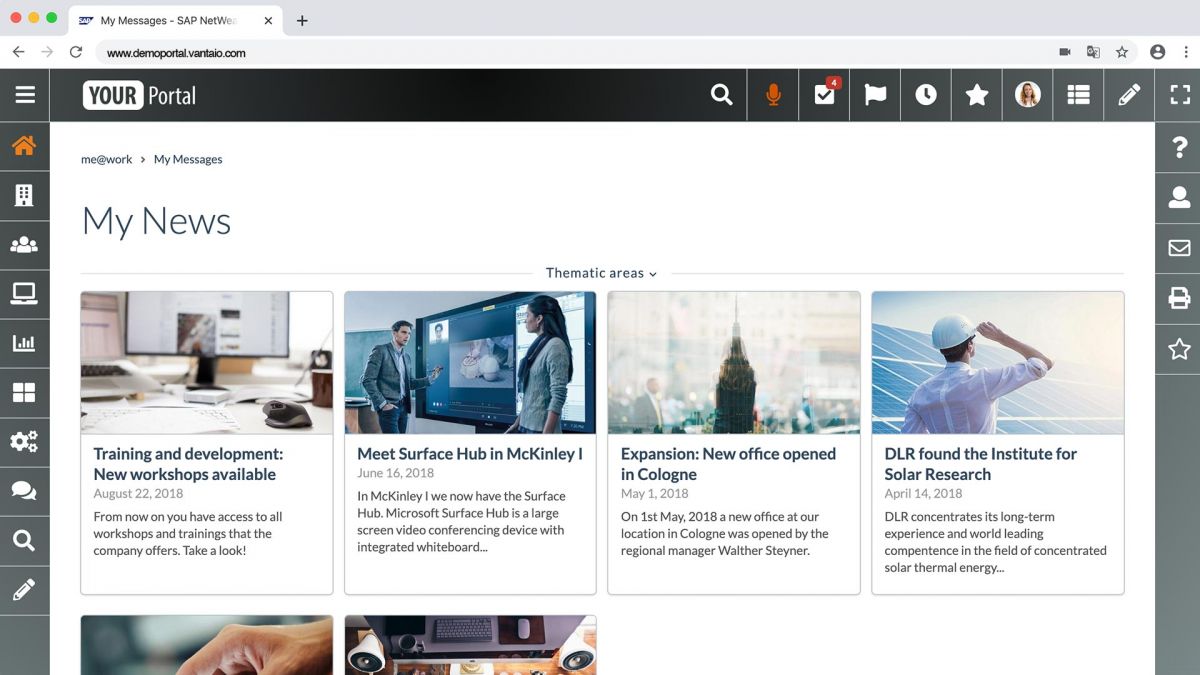The height and width of the screenshot is (675, 1200).
Task: Open the user profile avatar
Action: point(1027,95)
